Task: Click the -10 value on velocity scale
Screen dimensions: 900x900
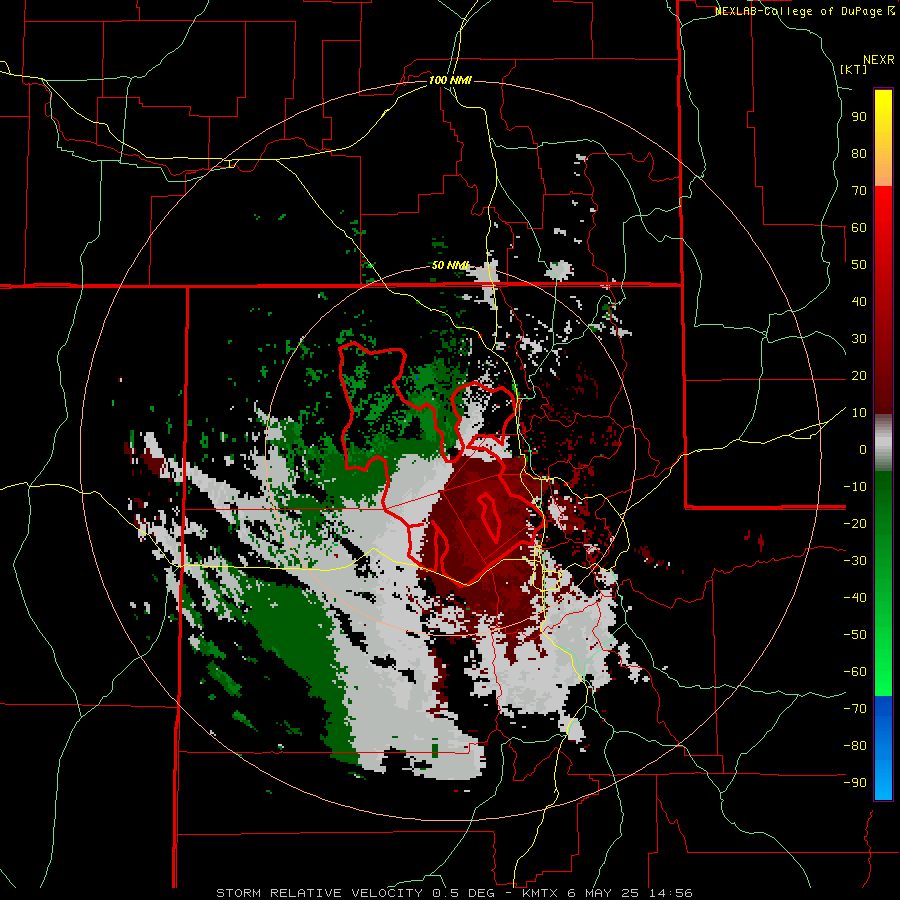Action: 855,487
